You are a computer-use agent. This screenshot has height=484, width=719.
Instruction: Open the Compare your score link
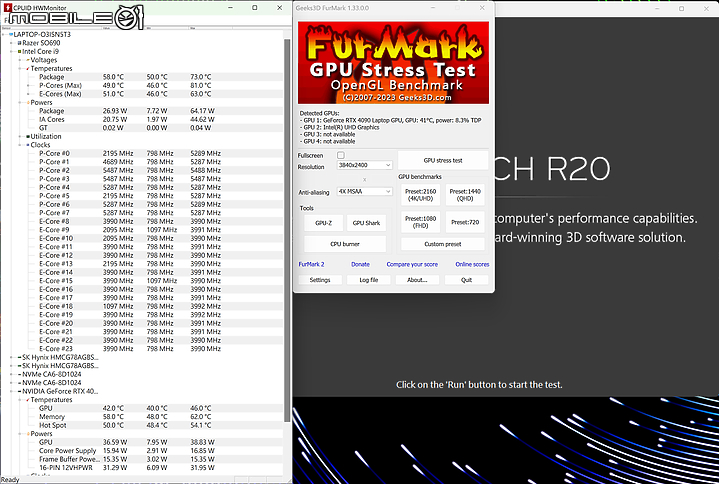pyautogui.click(x=412, y=264)
